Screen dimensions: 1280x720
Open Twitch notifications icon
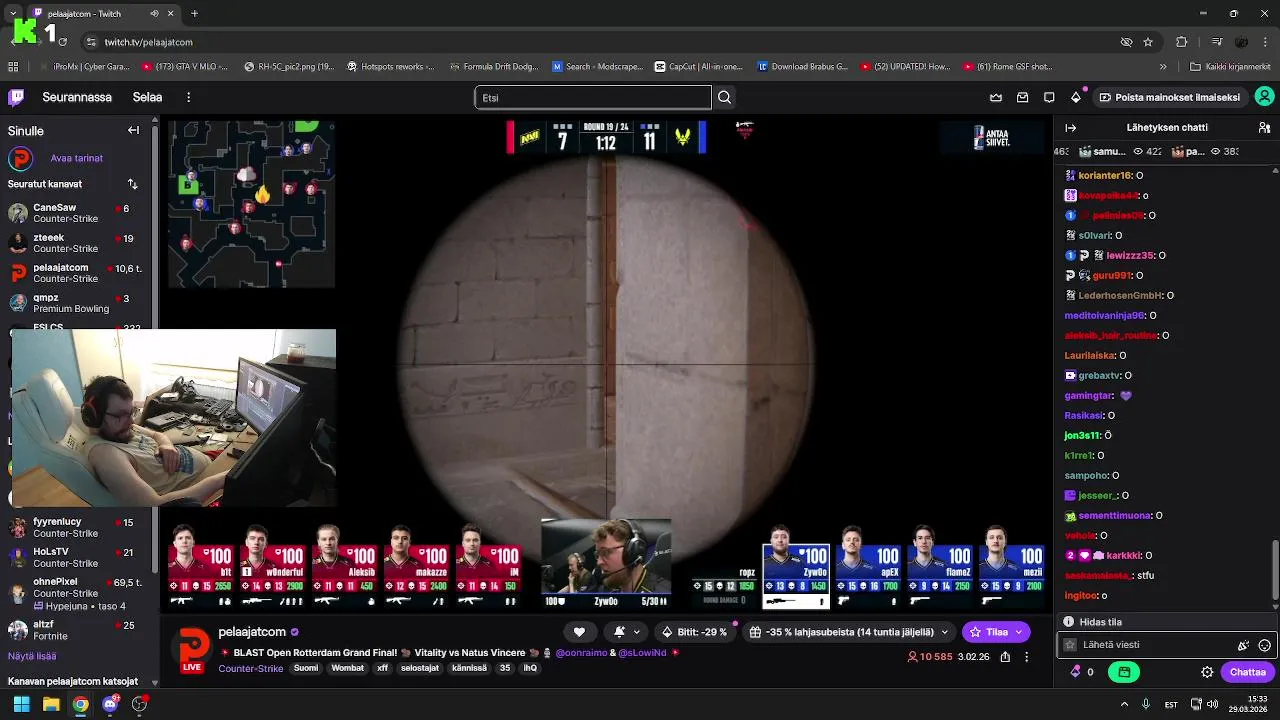1049,97
